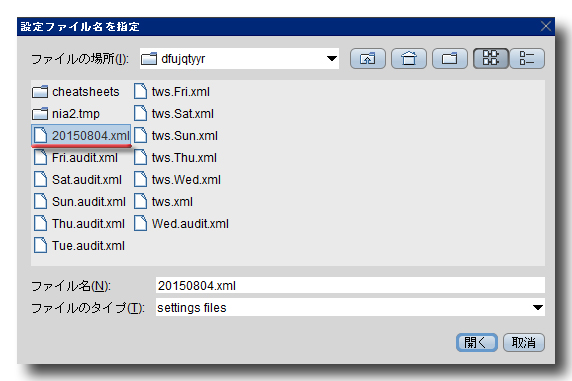
Task: Click the 開く open button
Action: point(476,342)
